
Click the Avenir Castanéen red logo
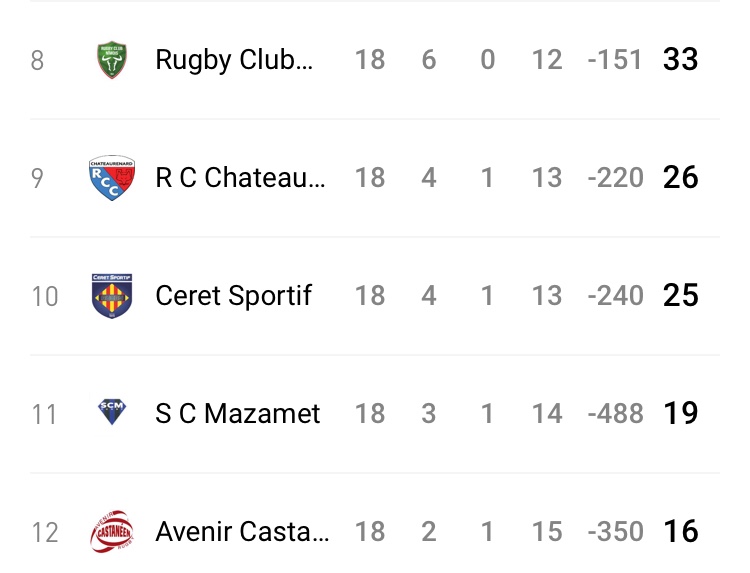pyautogui.click(x=111, y=531)
